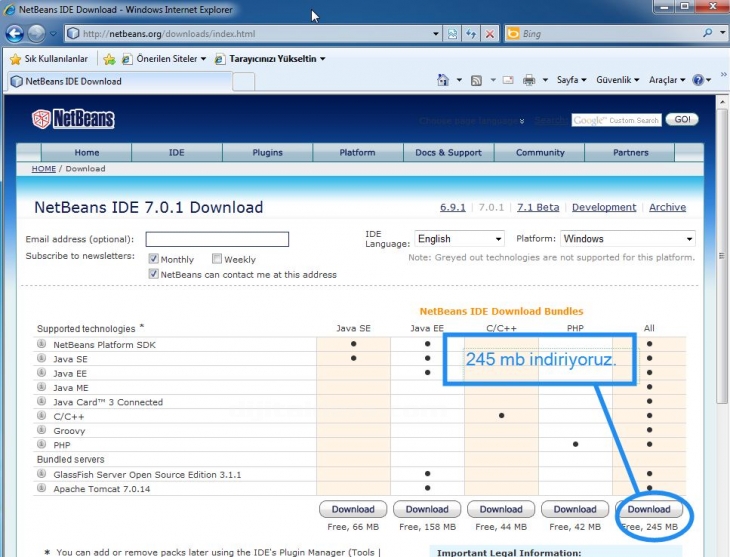This screenshot has width=730, height=557.
Task: Click the Favorites star Sık Kullanılanlar
Action: pyautogui.click(x=15, y=59)
